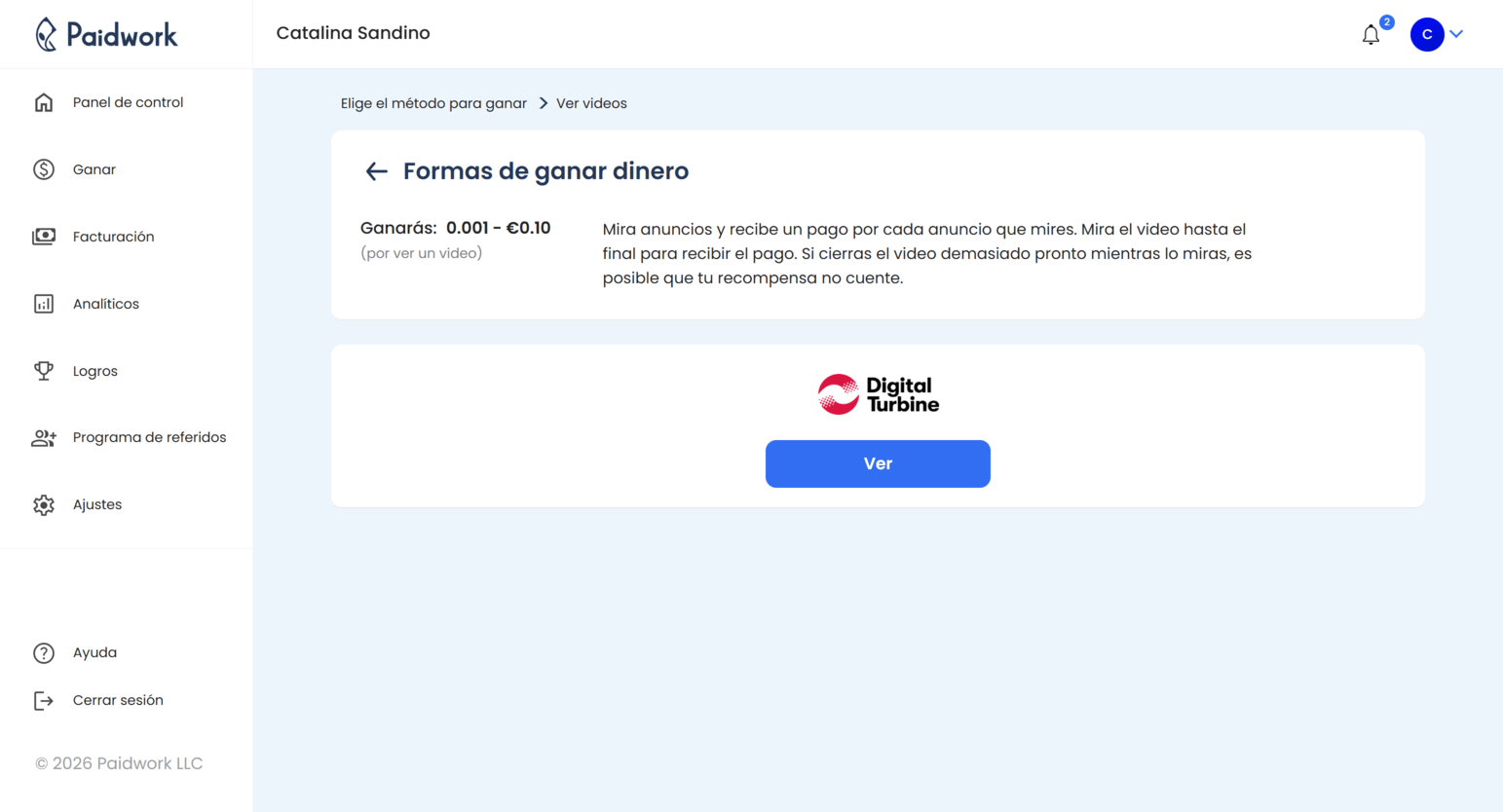
Task: Open Facturación via the wallet icon
Action: 45,236
